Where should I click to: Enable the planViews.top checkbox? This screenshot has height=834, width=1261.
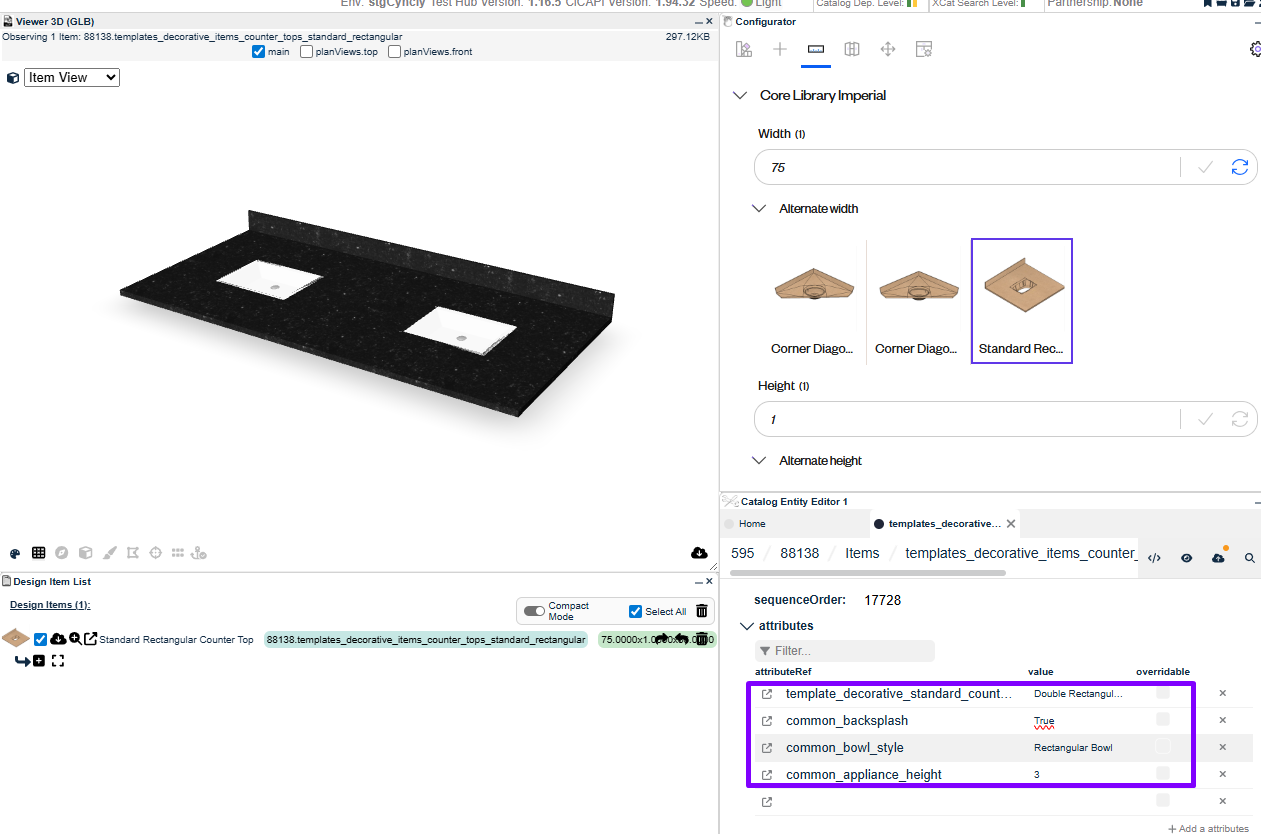[307, 52]
